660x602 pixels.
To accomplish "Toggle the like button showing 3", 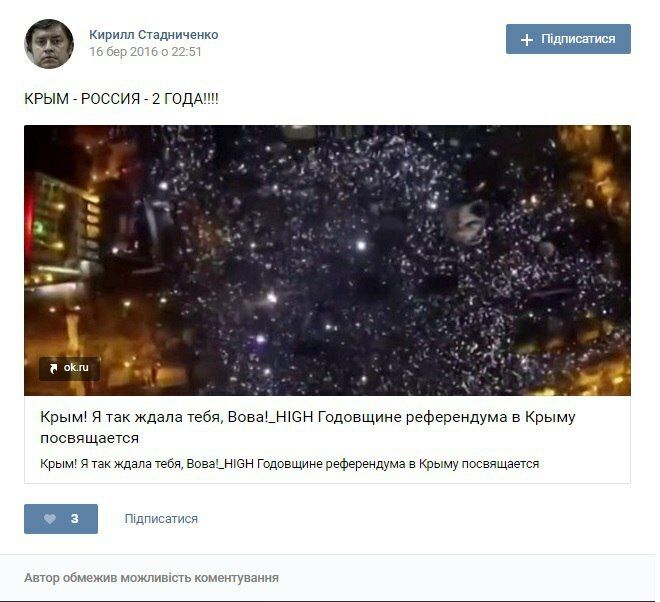I will 61,519.
